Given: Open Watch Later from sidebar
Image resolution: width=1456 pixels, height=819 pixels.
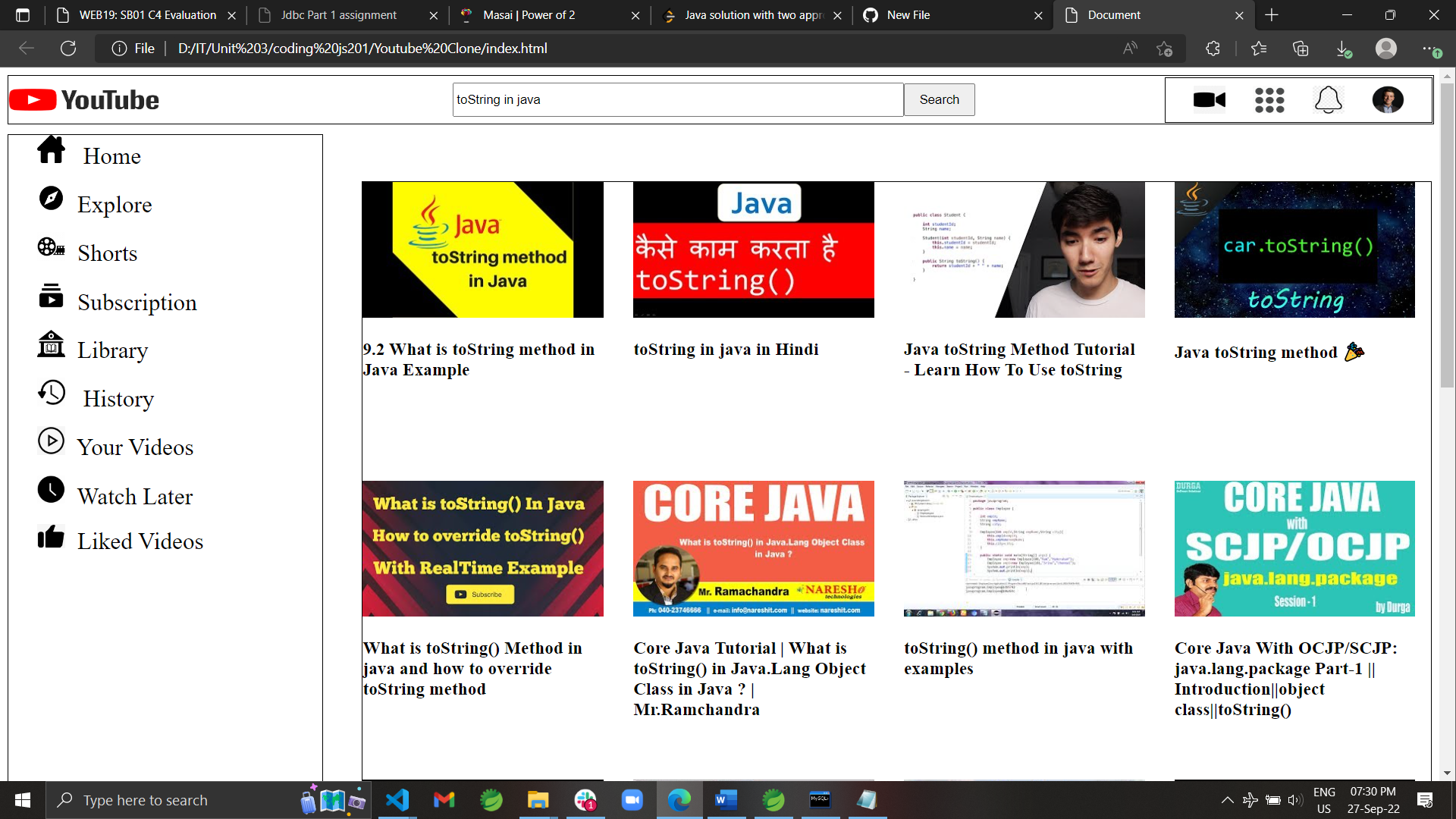Looking at the screenshot, I should coord(135,496).
